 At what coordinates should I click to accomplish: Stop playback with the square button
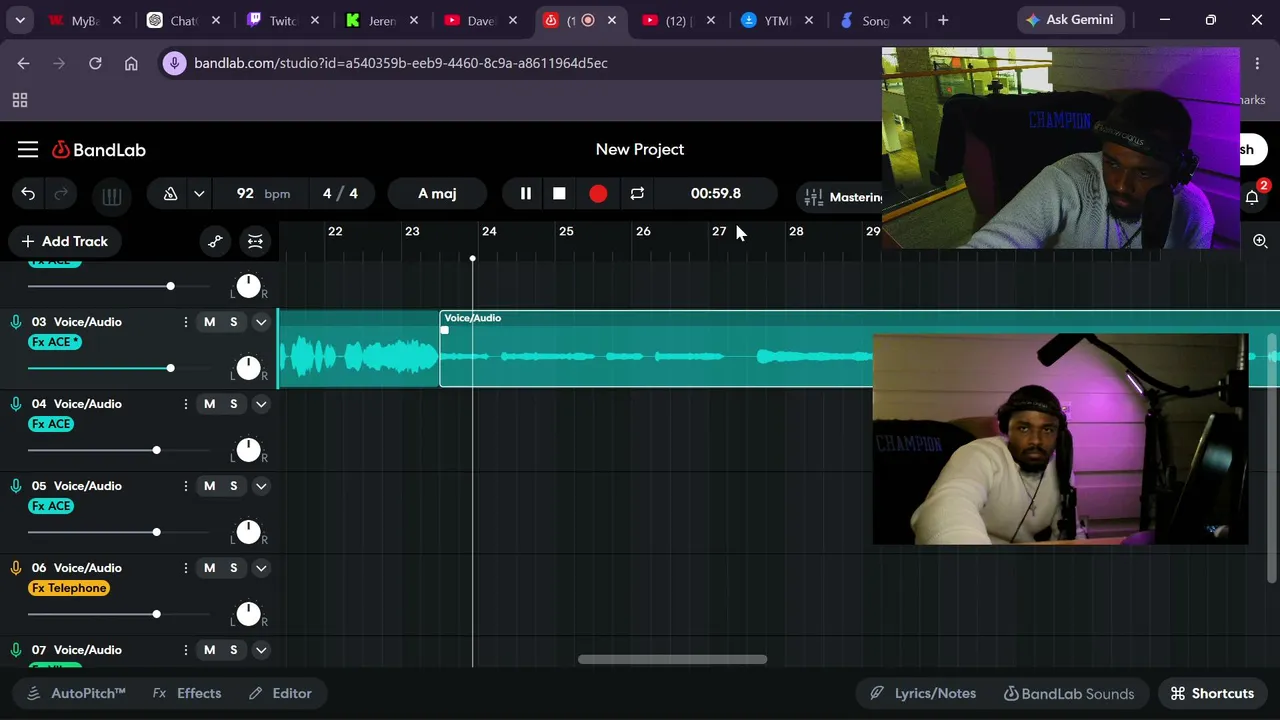[x=560, y=194]
